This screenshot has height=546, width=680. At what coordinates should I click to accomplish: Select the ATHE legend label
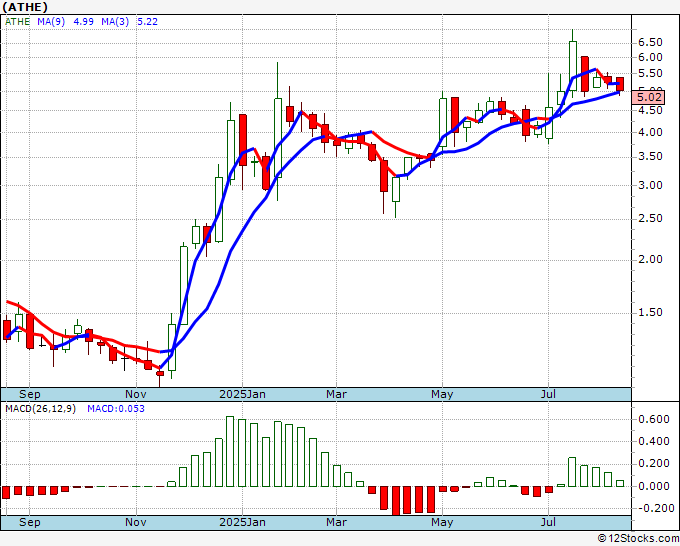tap(17, 22)
